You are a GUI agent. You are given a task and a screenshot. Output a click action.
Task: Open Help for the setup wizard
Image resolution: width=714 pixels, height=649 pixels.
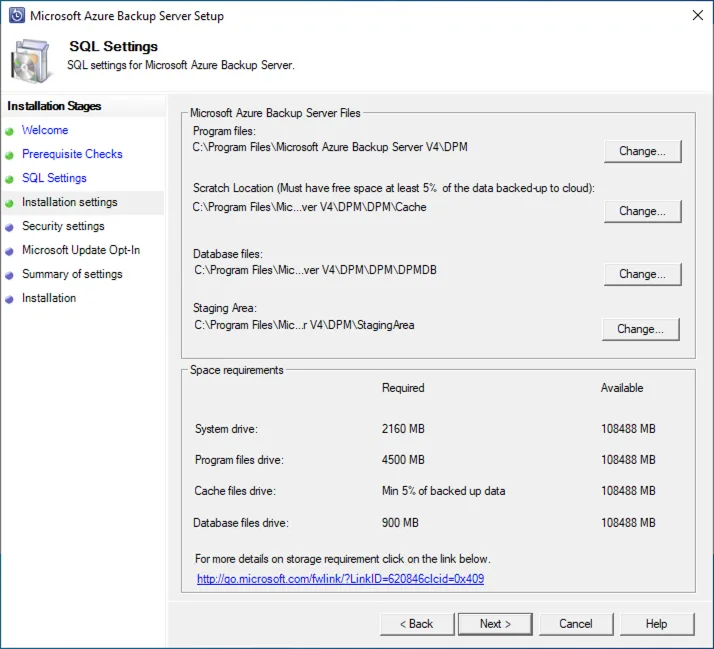656,624
